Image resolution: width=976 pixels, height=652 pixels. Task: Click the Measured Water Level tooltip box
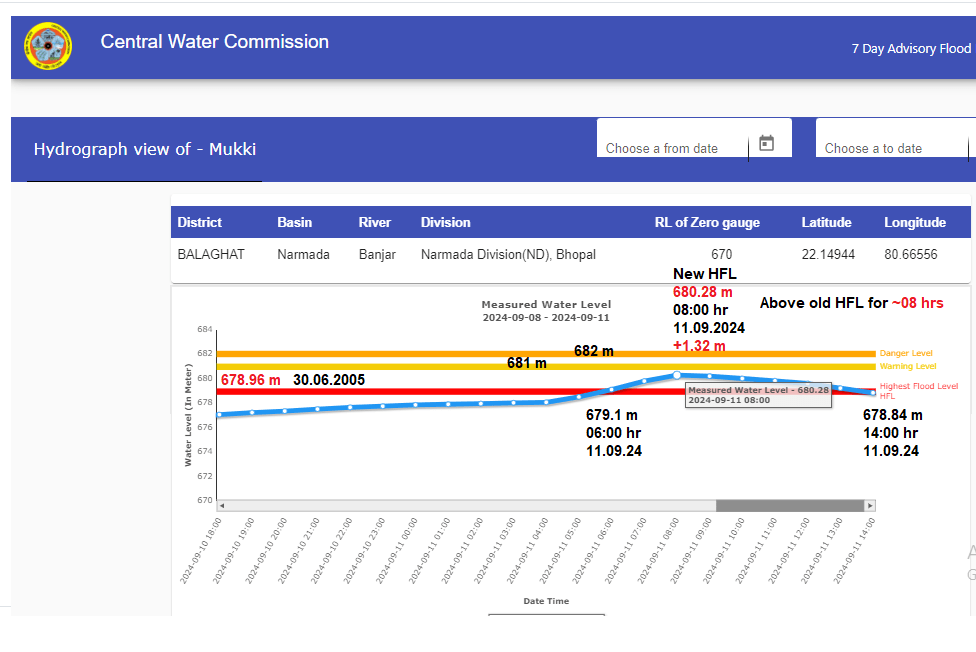[x=758, y=395]
